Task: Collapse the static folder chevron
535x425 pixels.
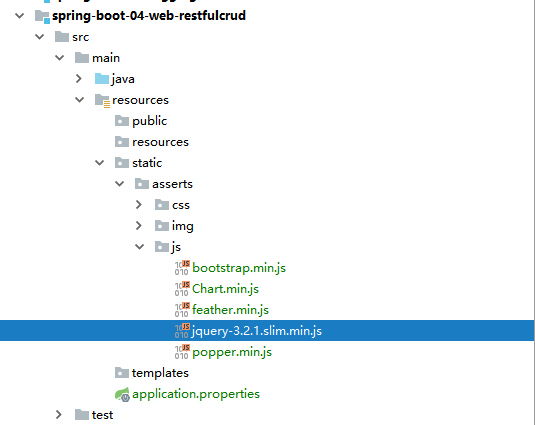Action: (x=99, y=163)
